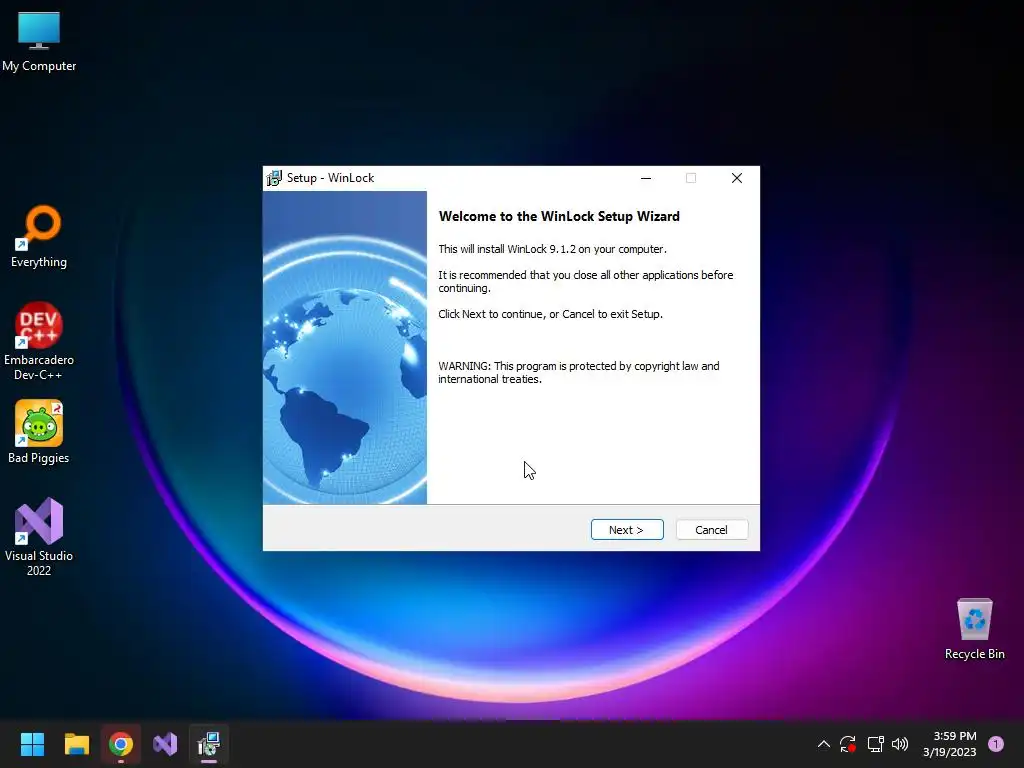Viewport: 1024px width, 768px height.
Task: Open the My Computer desktop icon
Action: (x=39, y=42)
